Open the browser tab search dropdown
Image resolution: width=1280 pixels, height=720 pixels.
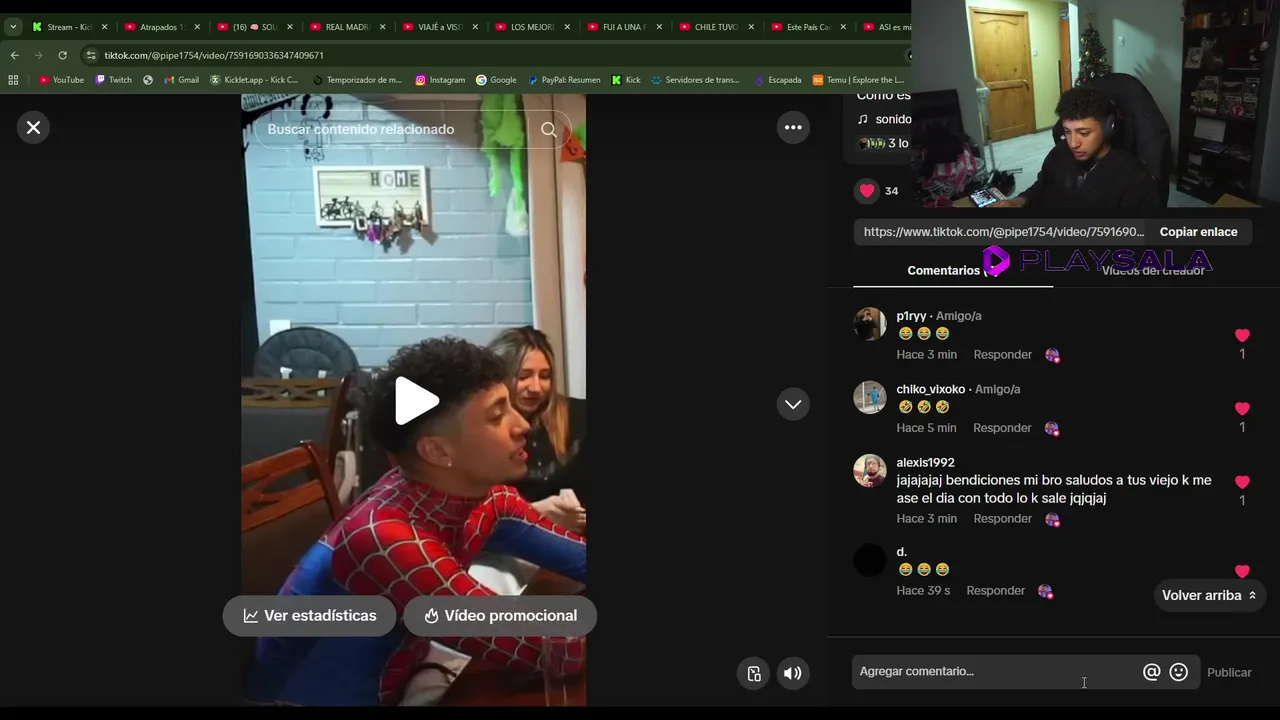[13, 27]
